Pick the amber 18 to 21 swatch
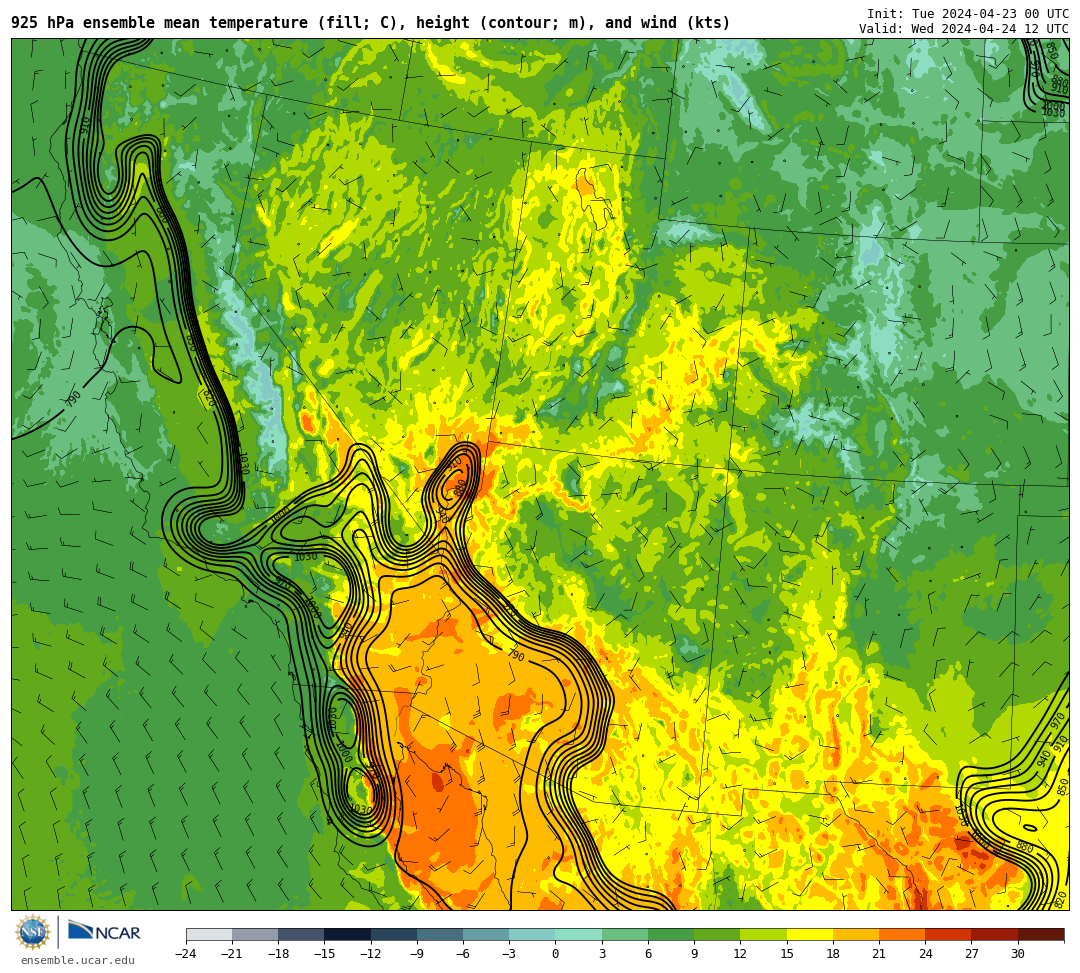Screen dimensions: 1080x973 [x=855, y=934]
